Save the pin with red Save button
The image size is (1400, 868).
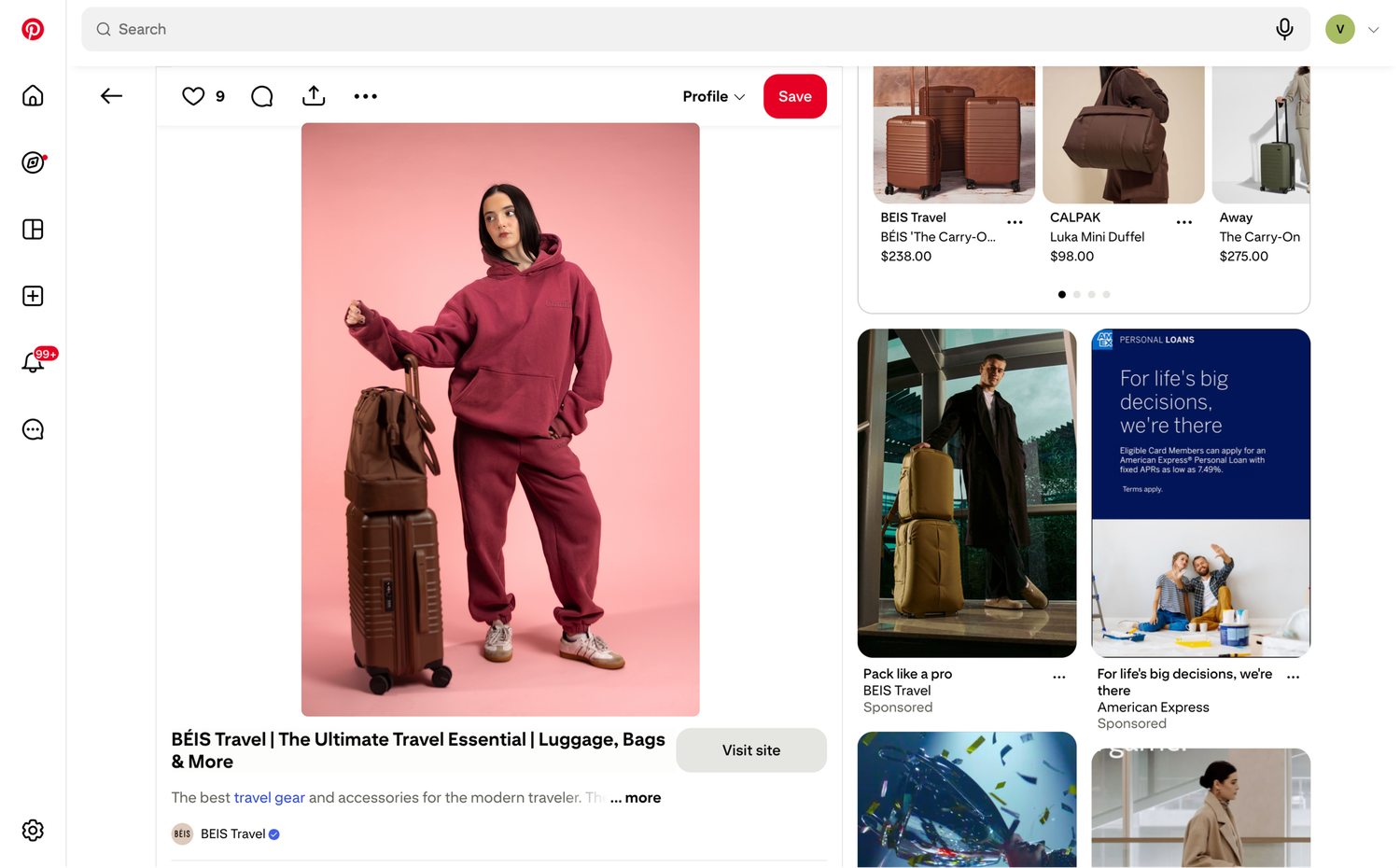[795, 96]
